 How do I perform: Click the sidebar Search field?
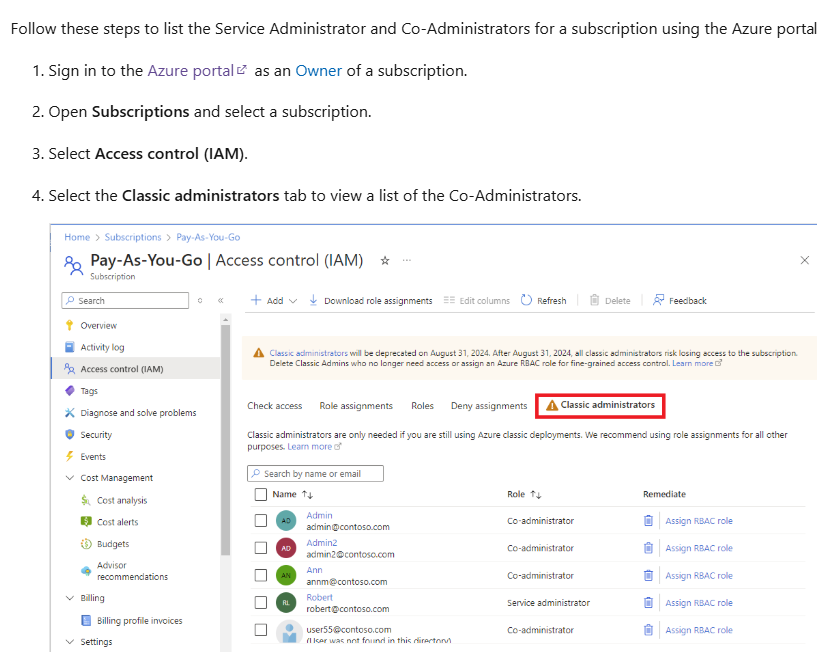pyautogui.click(x=125, y=301)
